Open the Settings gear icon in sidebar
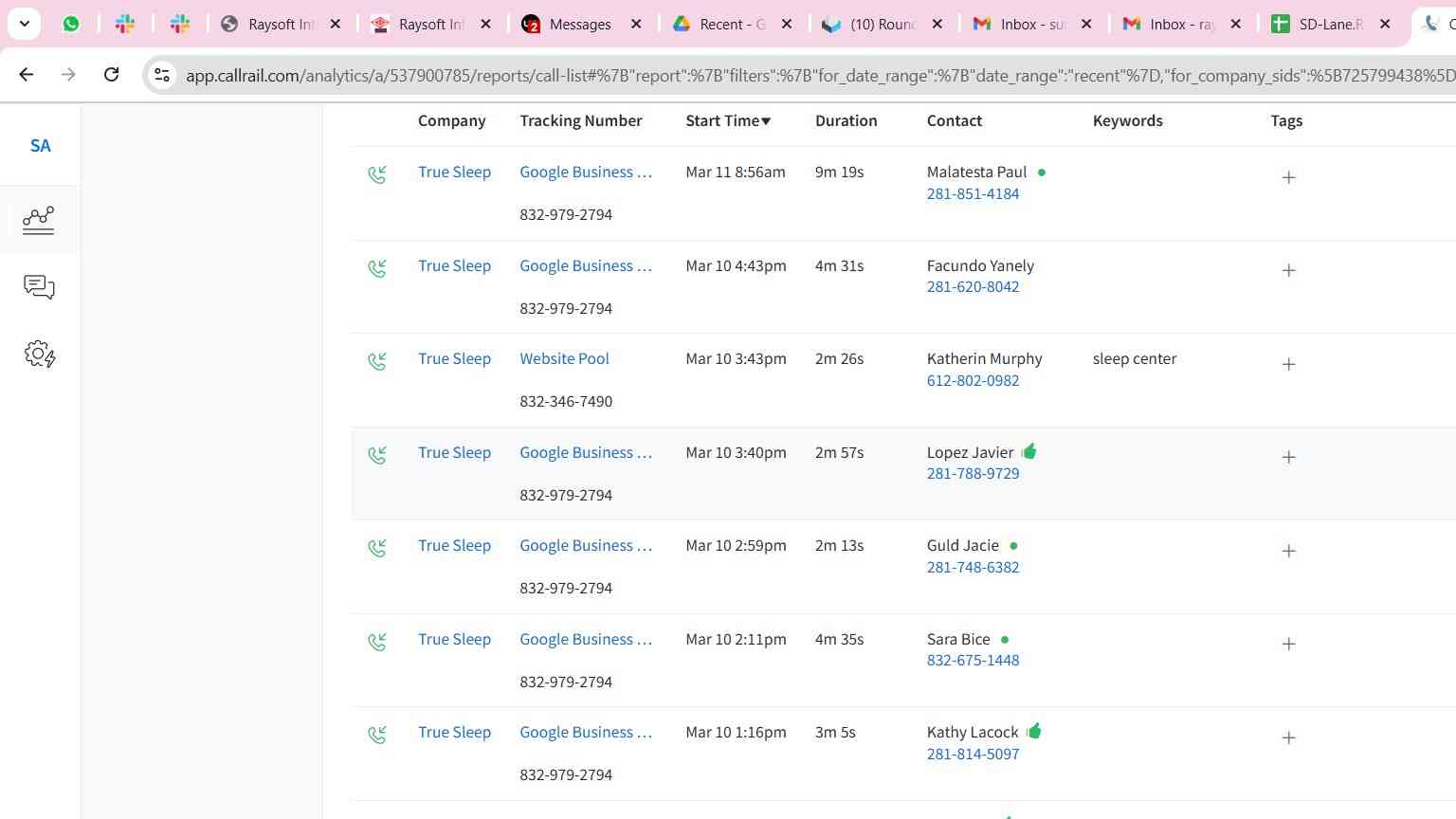 [39, 355]
